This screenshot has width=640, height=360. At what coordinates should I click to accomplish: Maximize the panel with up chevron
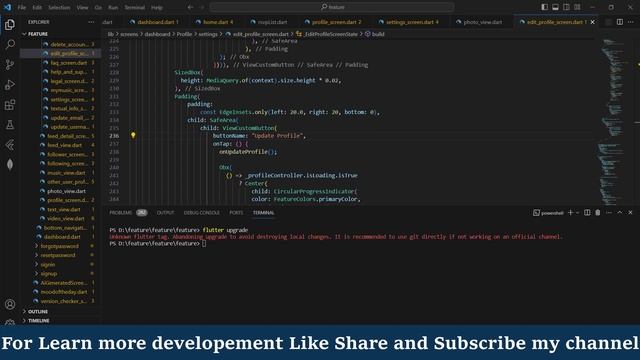[x=620, y=213]
